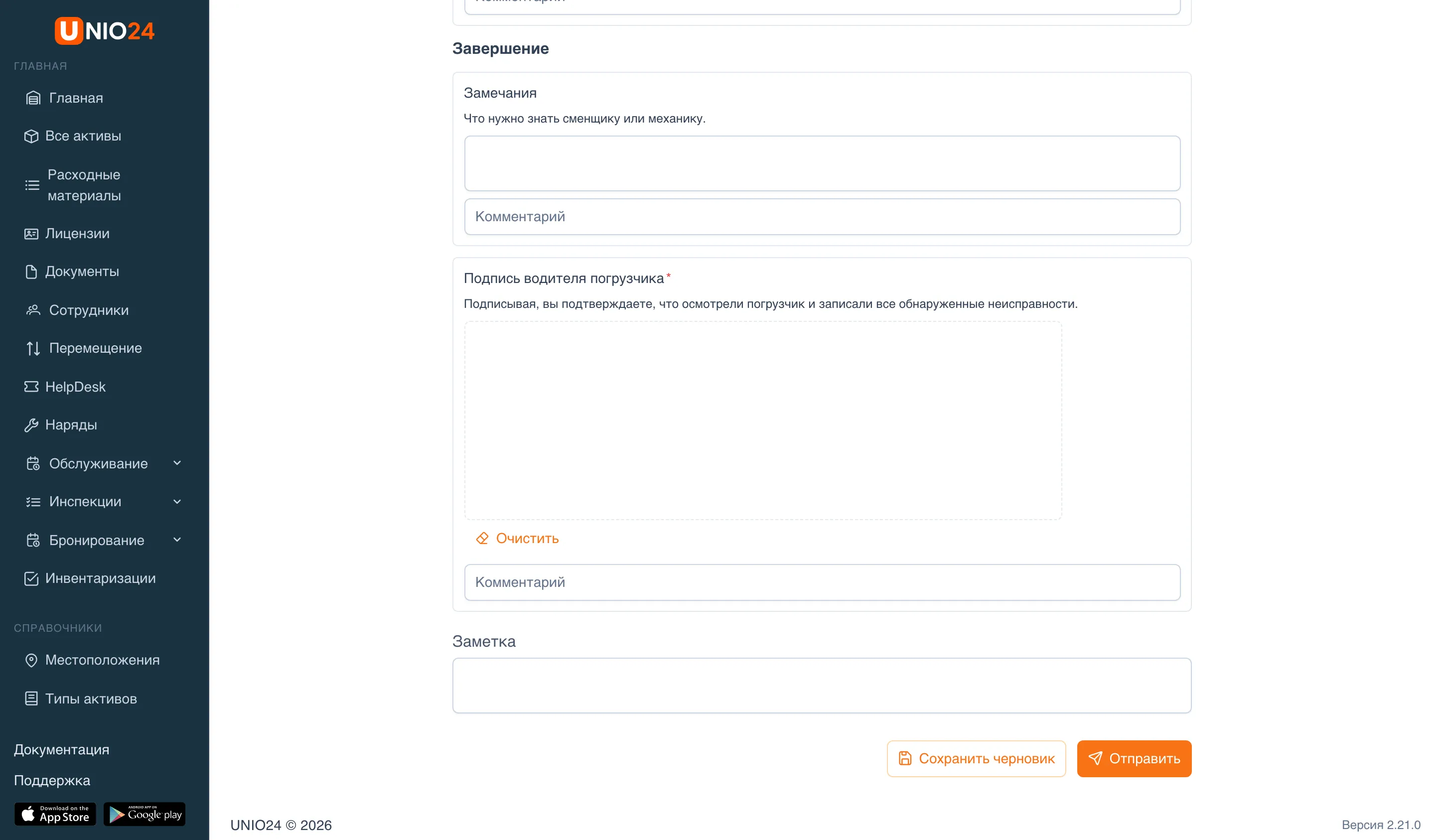Click the Наряды wrench icon
The height and width of the screenshot is (840, 1435).
coord(31,425)
